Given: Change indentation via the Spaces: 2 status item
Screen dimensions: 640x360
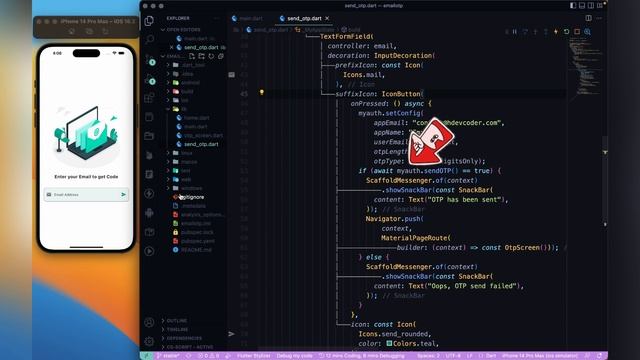Looking at the screenshot, I should click(x=429, y=356).
